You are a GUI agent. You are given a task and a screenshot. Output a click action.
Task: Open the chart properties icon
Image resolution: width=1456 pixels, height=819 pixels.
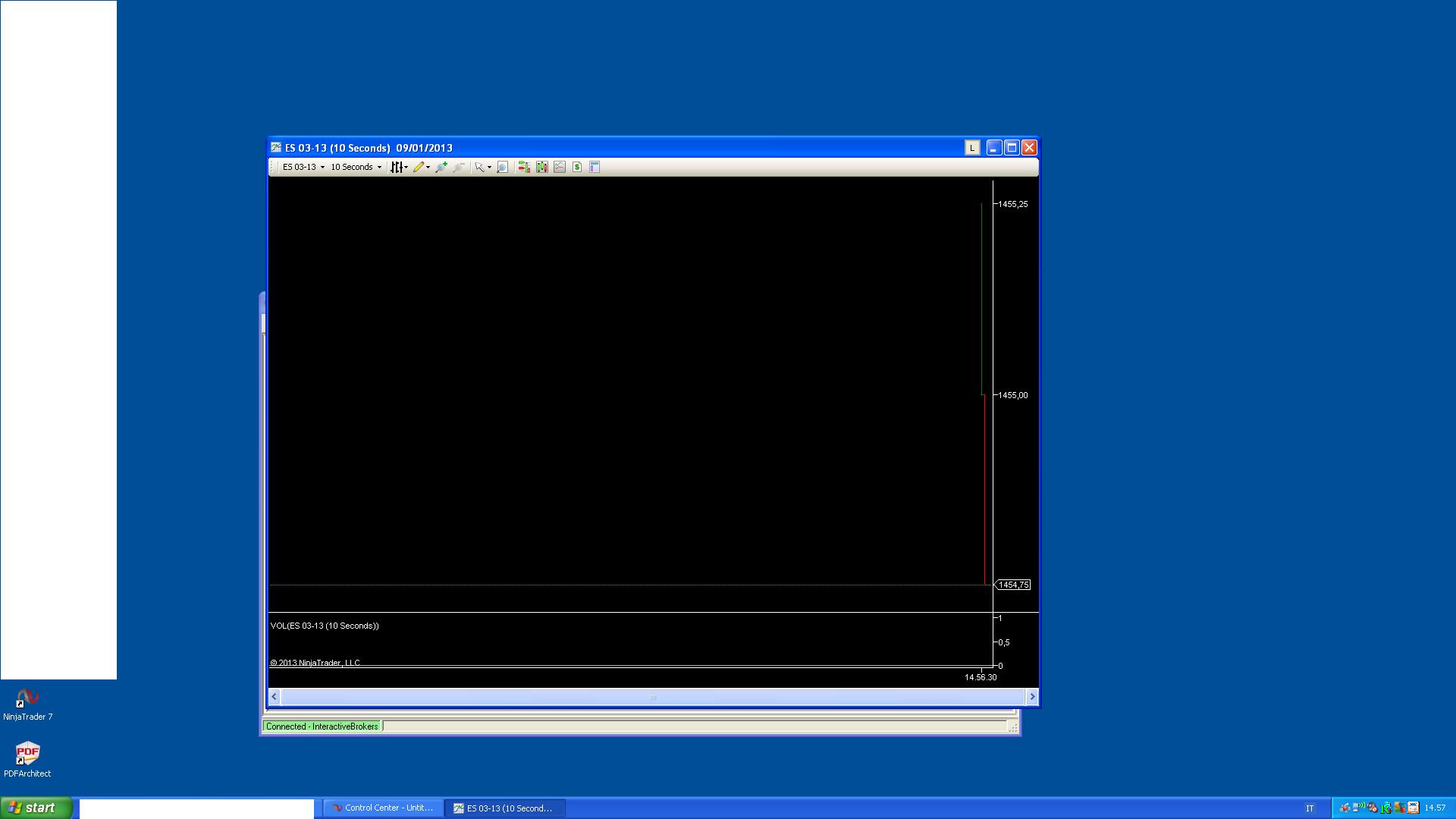coord(595,167)
